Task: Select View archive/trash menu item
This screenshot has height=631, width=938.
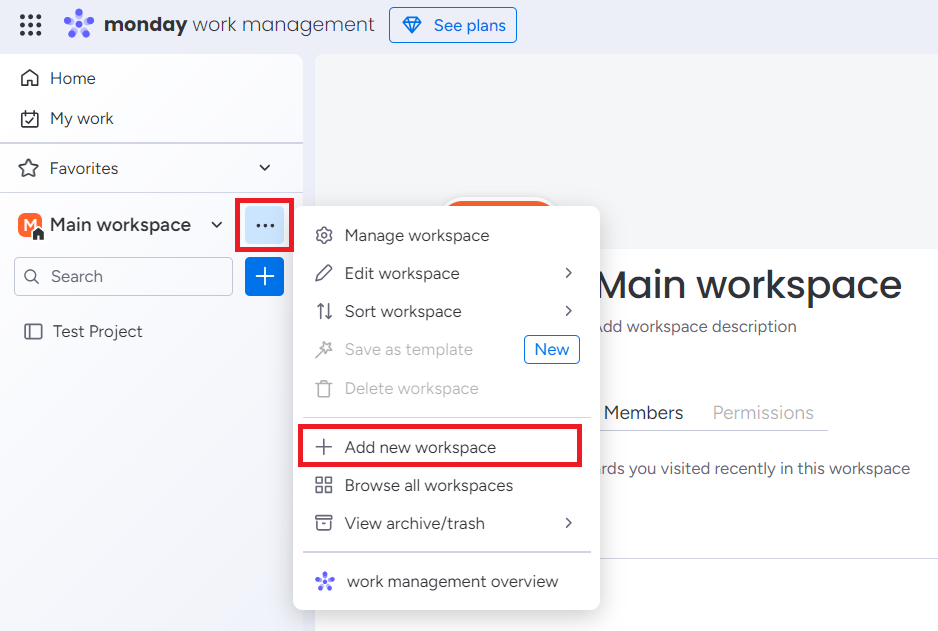Action: pyautogui.click(x=446, y=523)
